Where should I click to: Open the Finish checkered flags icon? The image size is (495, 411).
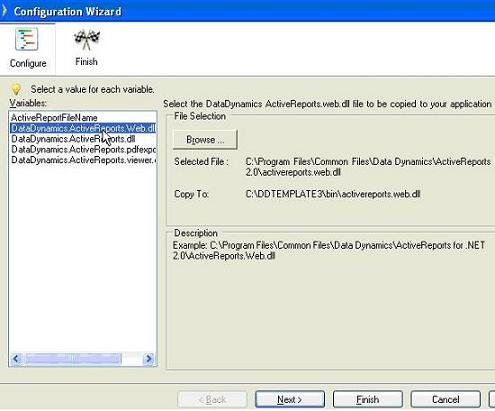87,40
